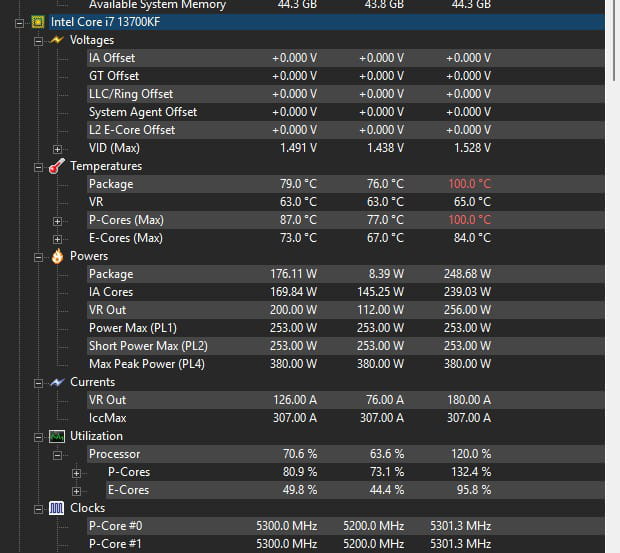The height and width of the screenshot is (553, 620).
Task: Click the 5301.3 MHz P-Core #0 max value
Action: (461, 526)
